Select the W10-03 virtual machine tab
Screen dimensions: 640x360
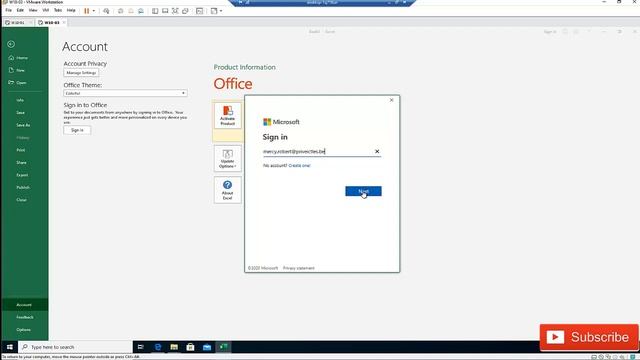pyautogui.click(x=51, y=23)
